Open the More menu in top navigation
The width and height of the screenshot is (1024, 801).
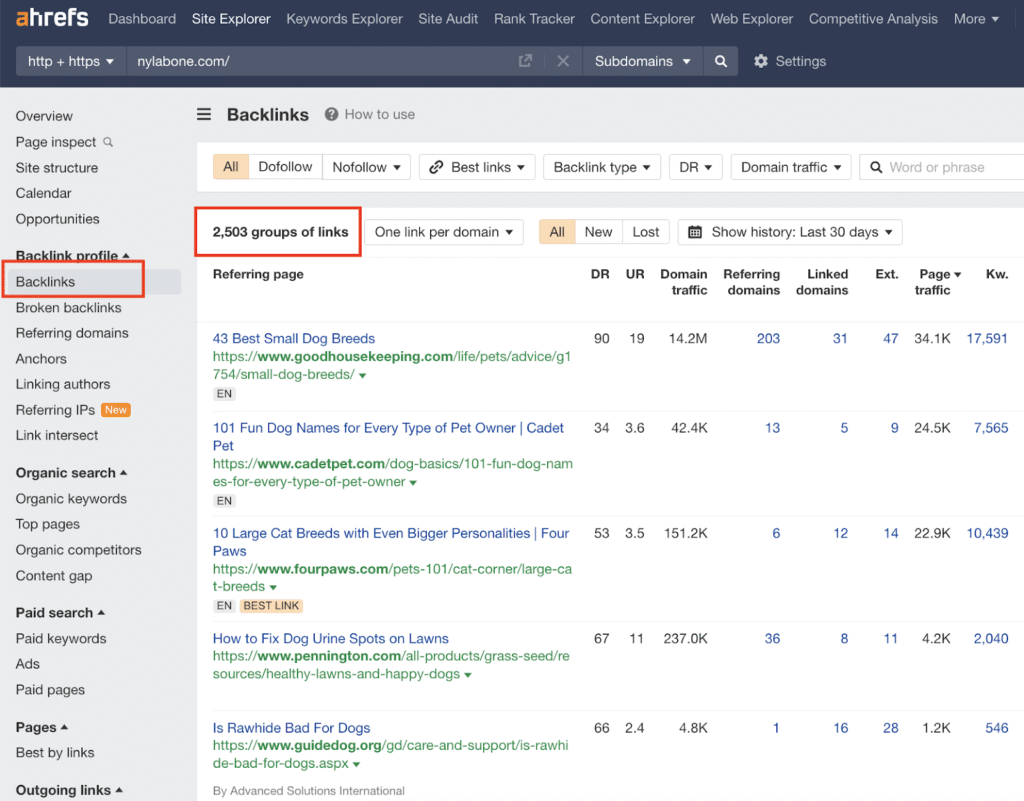pyautogui.click(x=976, y=19)
